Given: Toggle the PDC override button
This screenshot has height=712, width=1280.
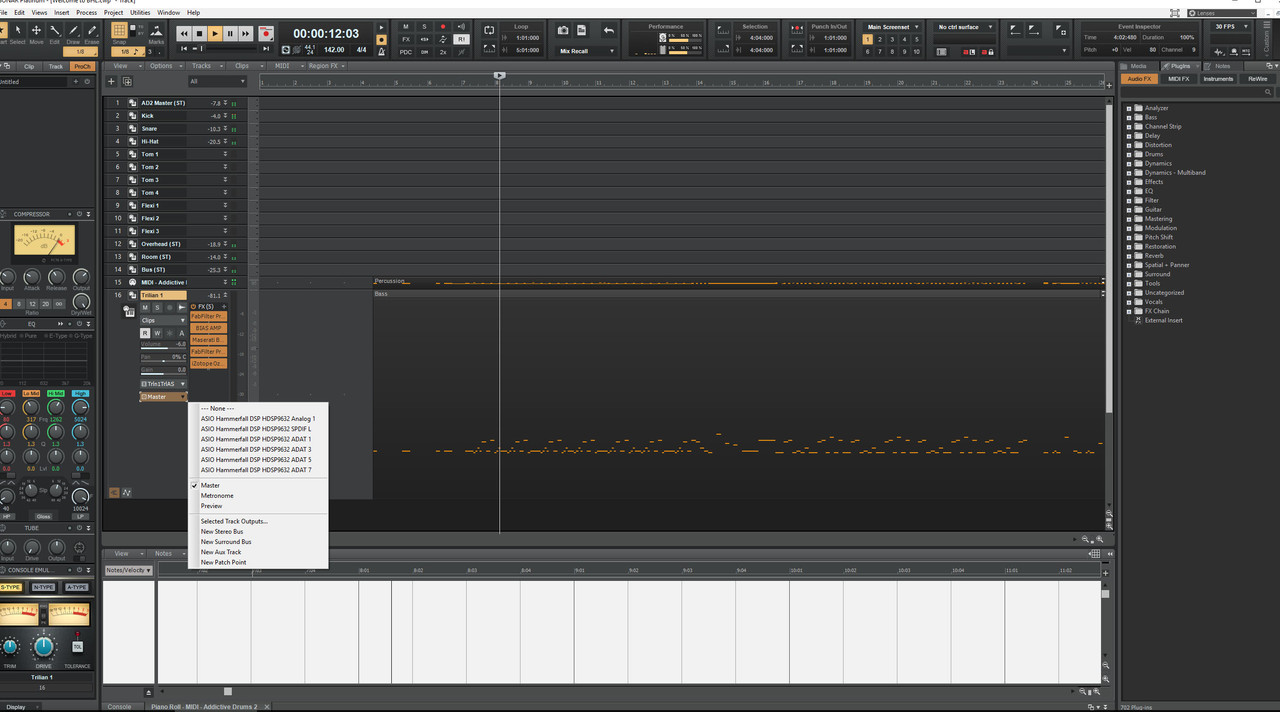Looking at the screenshot, I should (406, 51).
